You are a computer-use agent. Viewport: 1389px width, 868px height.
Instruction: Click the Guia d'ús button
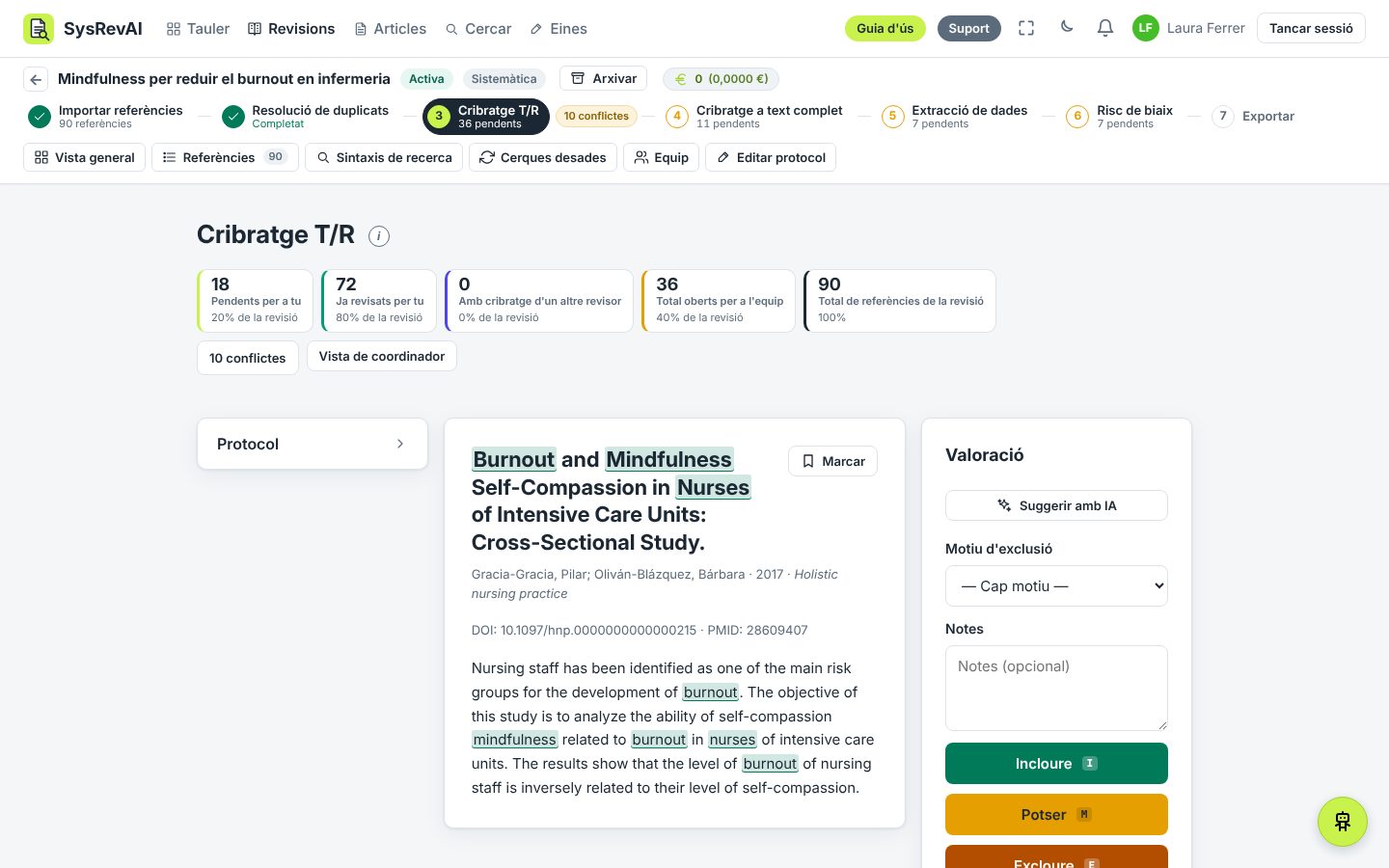click(885, 29)
